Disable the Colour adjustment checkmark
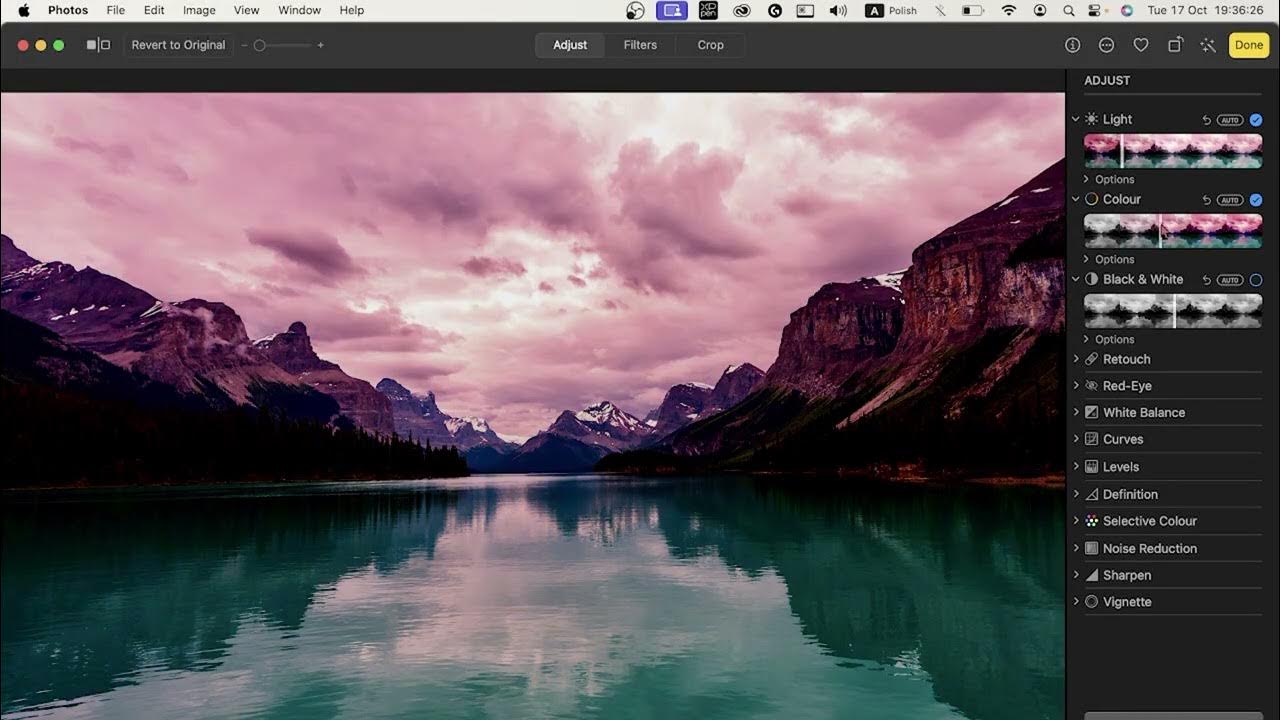The width and height of the screenshot is (1280, 720). tap(1256, 199)
